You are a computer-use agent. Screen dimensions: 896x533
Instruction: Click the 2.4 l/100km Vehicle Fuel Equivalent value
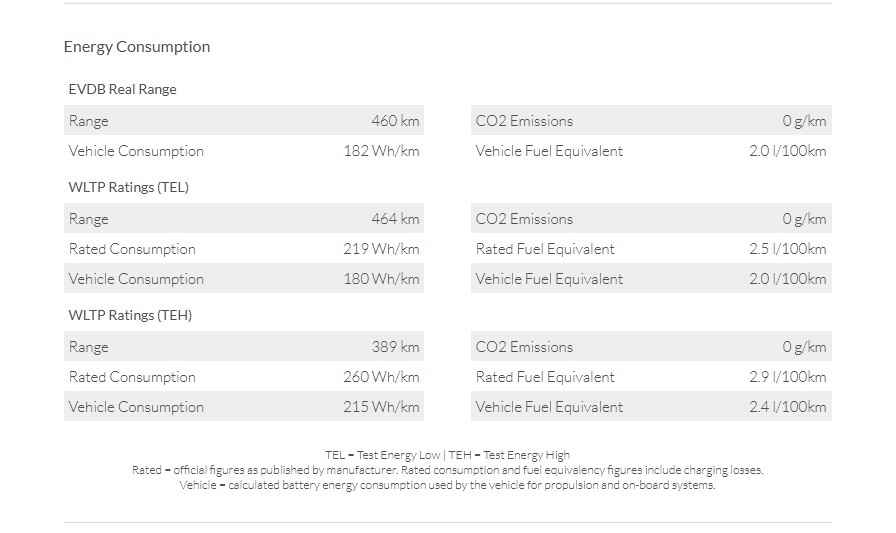[x=787, y=407]
